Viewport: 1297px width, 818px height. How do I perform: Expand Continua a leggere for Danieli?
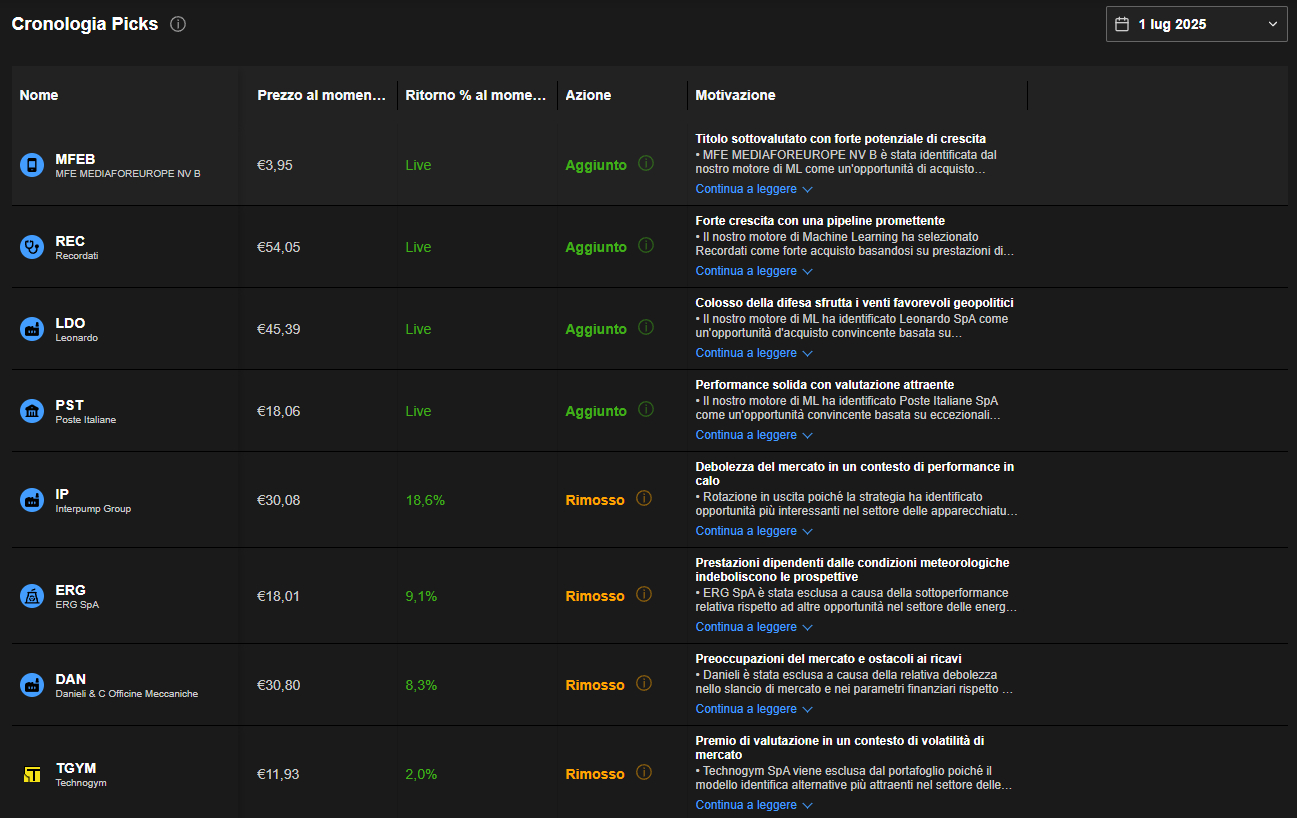[754, 709]
